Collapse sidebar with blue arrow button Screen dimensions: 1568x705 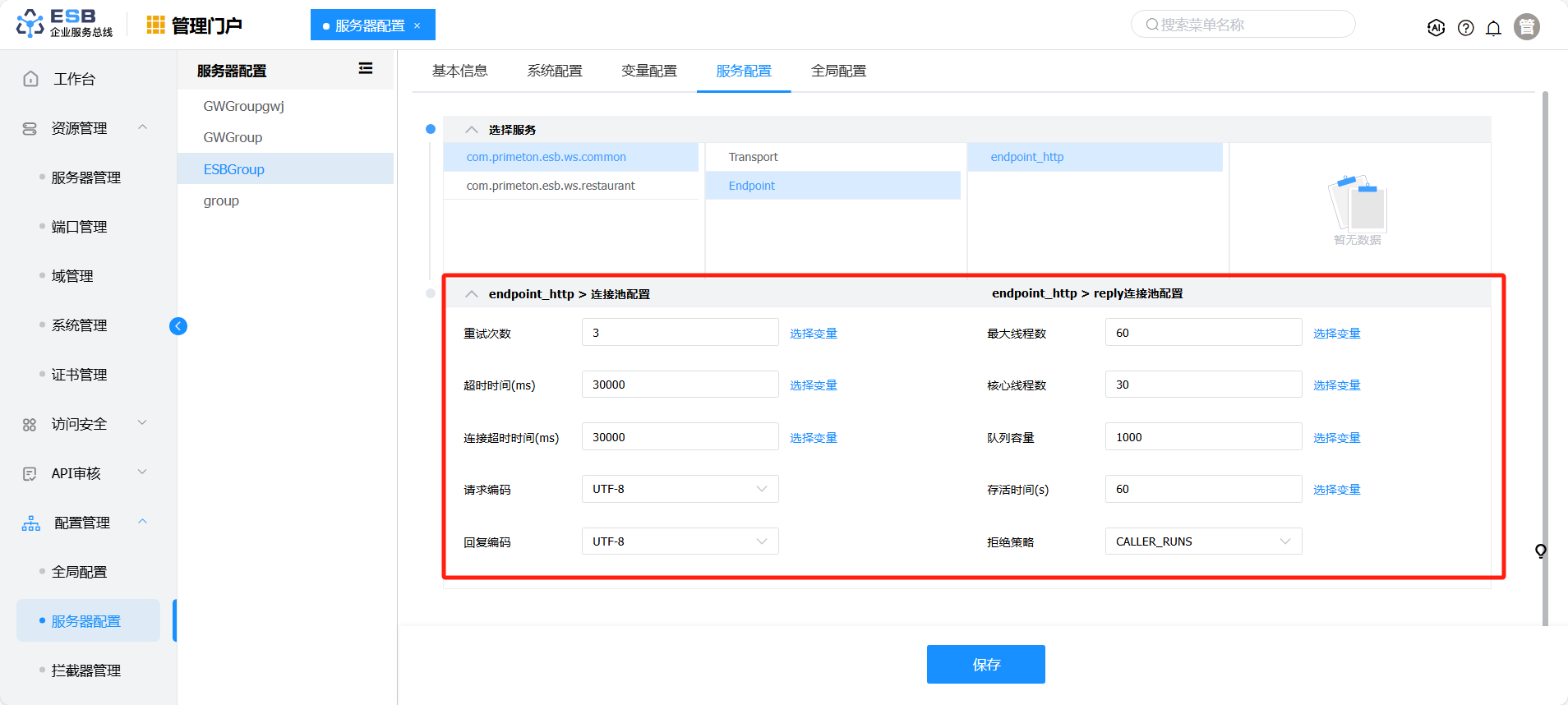(x=178, y=326)
